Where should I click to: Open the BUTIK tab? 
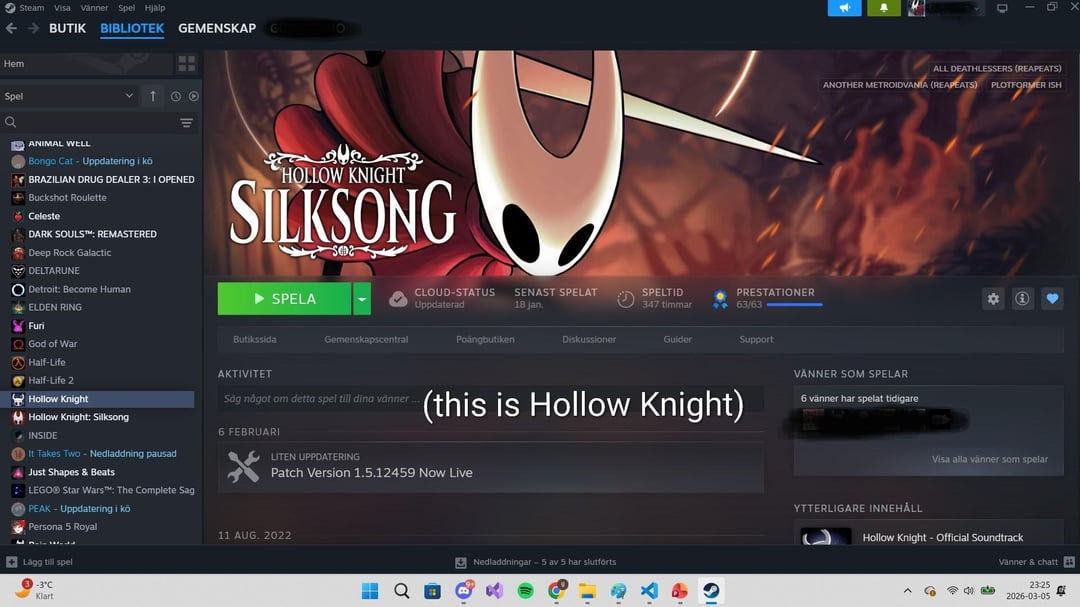coord(68,29)
